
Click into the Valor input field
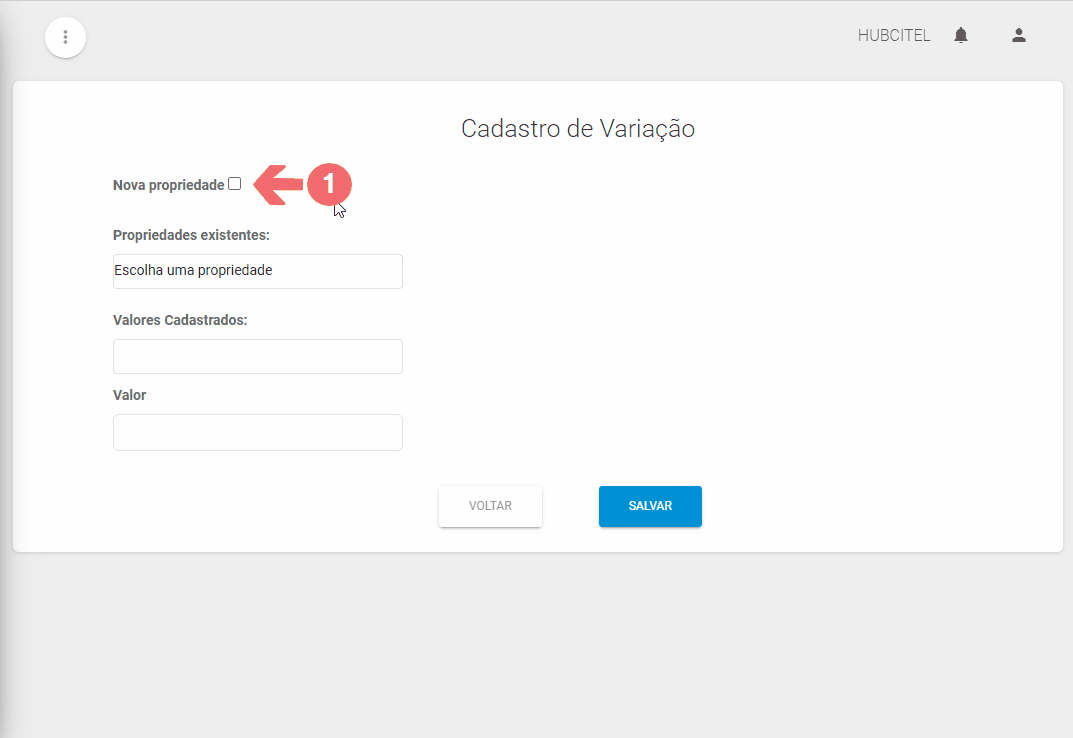pos(257,432)
